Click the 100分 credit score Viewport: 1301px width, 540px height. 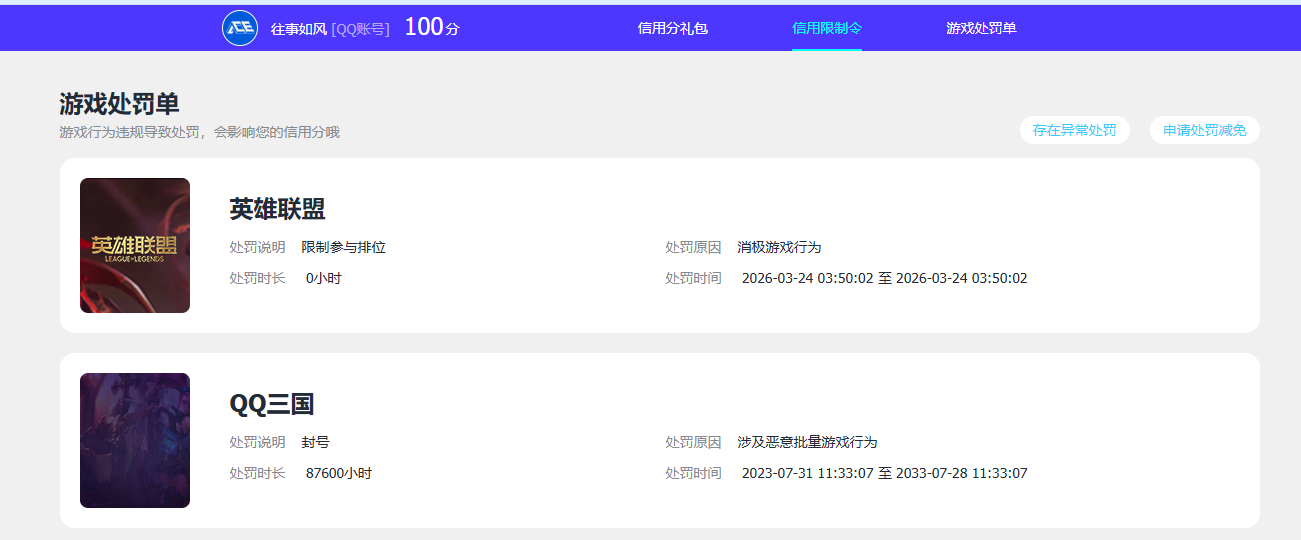point(432,27)
